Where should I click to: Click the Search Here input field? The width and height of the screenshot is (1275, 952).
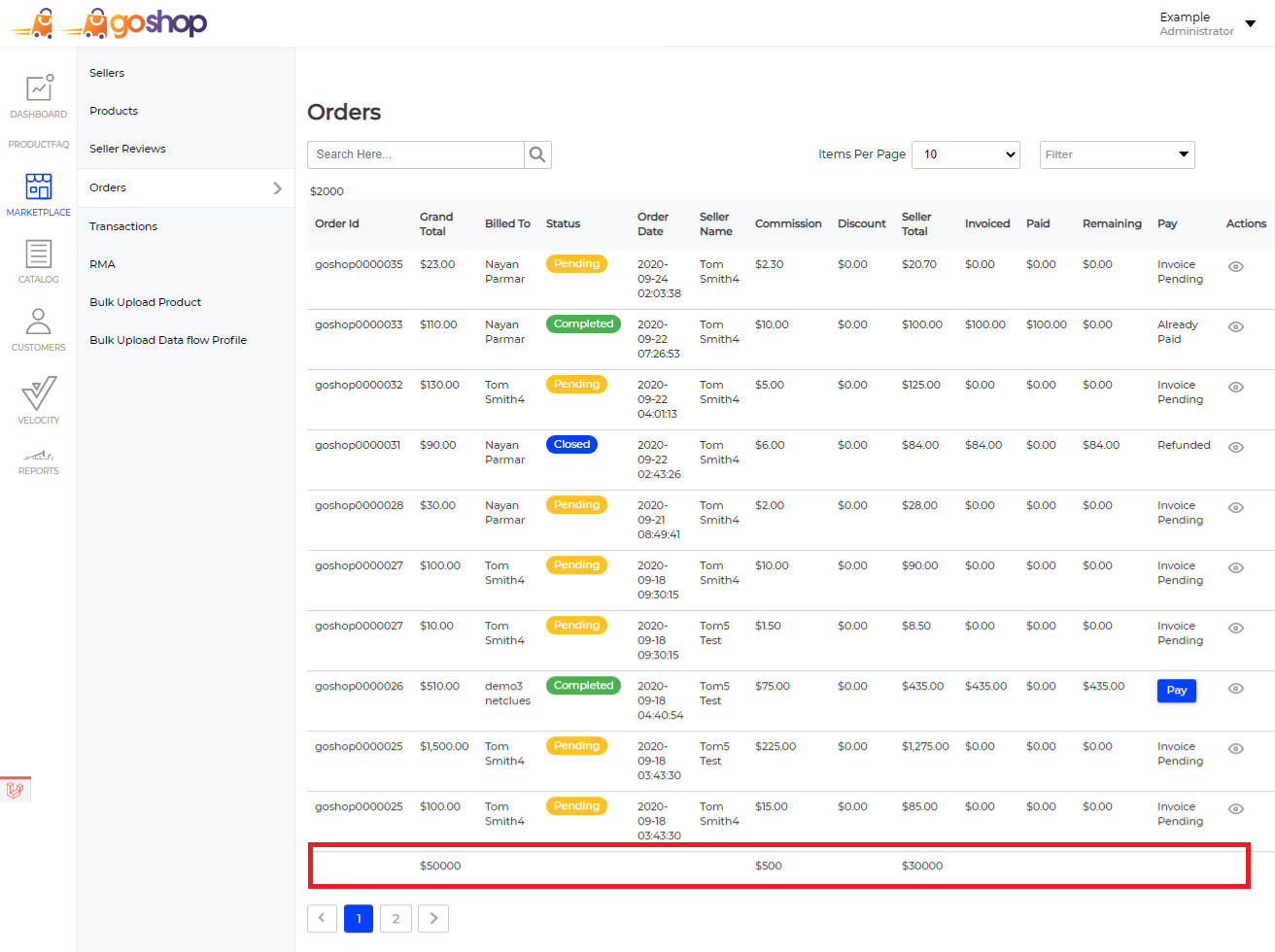pos(416,154)
